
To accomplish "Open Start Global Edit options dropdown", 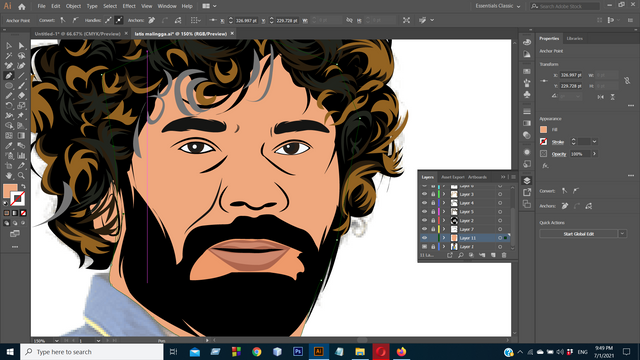I will [622, 234].
